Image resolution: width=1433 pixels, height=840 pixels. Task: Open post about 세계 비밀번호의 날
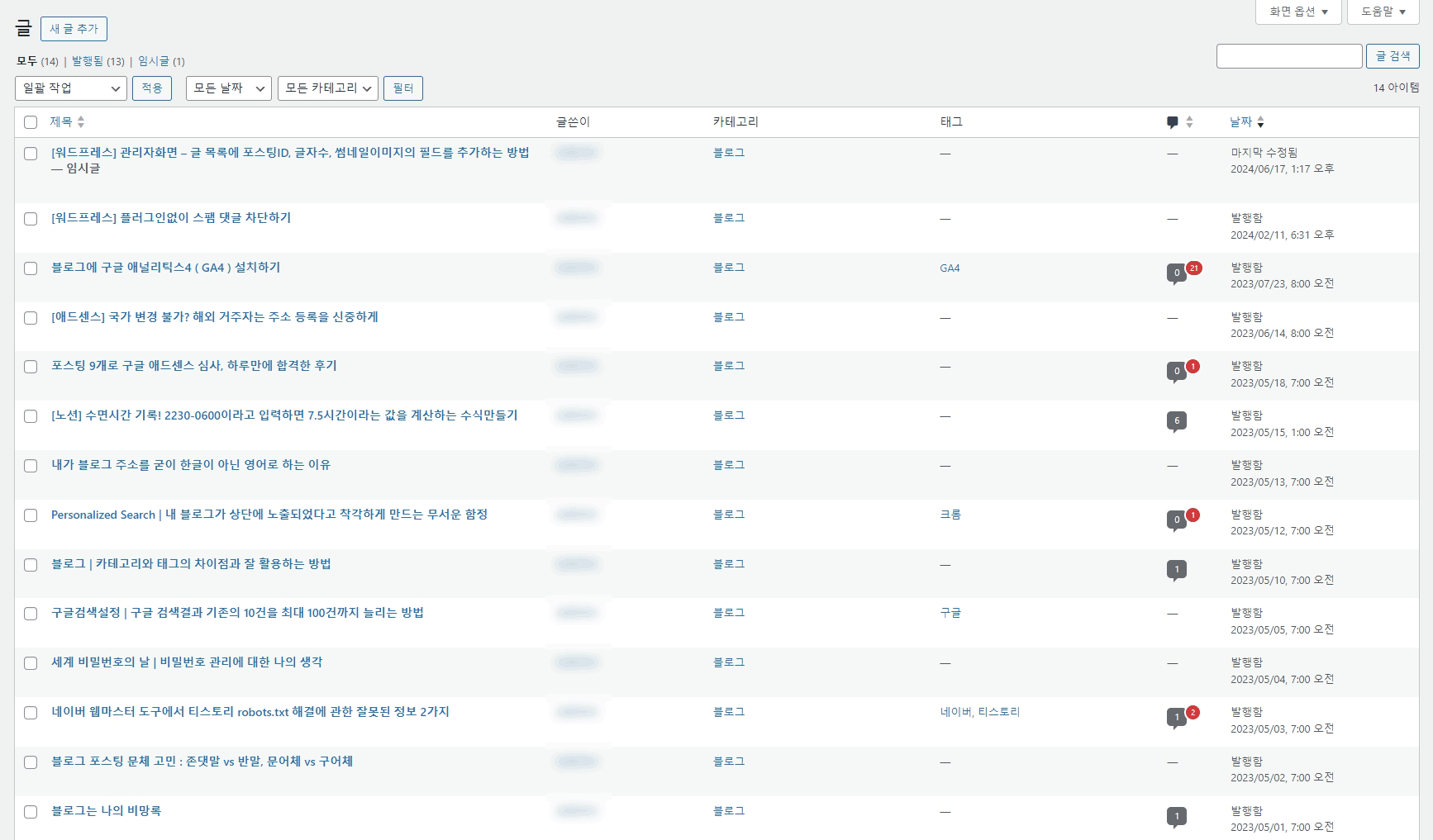click(187, 662)
